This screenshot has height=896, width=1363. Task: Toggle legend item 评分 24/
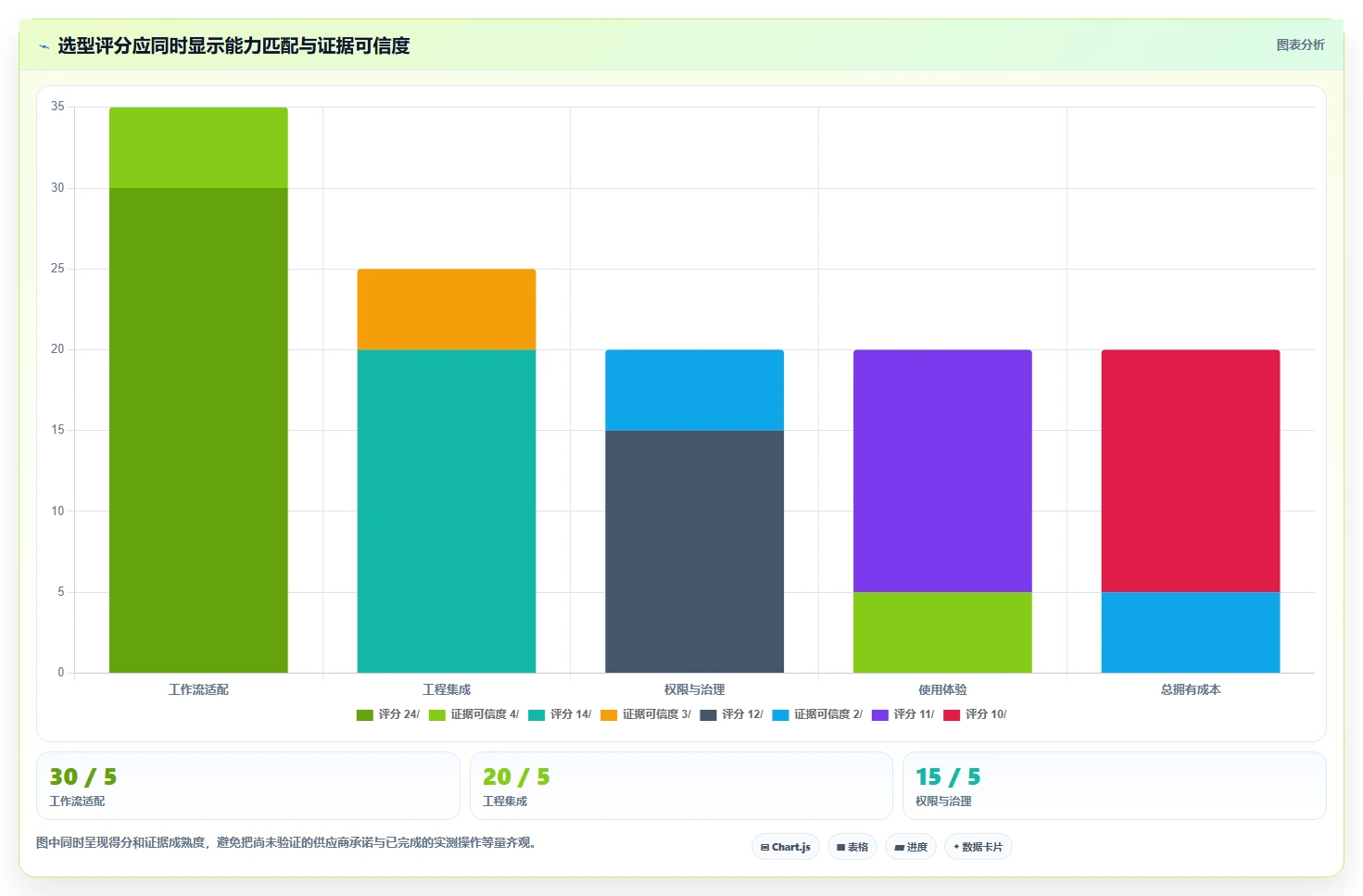[388, 714]
